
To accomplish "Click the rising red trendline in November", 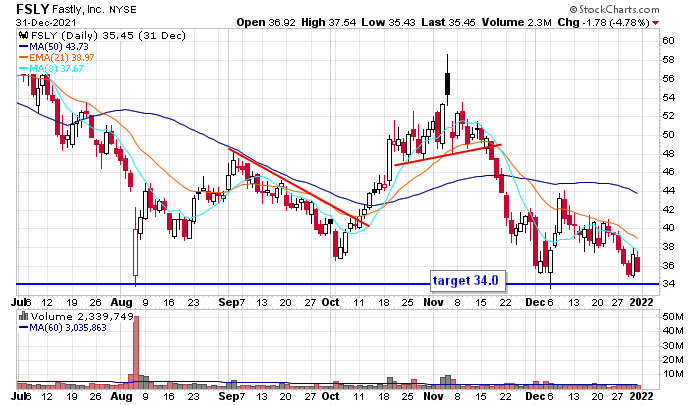I will point(448,155).
